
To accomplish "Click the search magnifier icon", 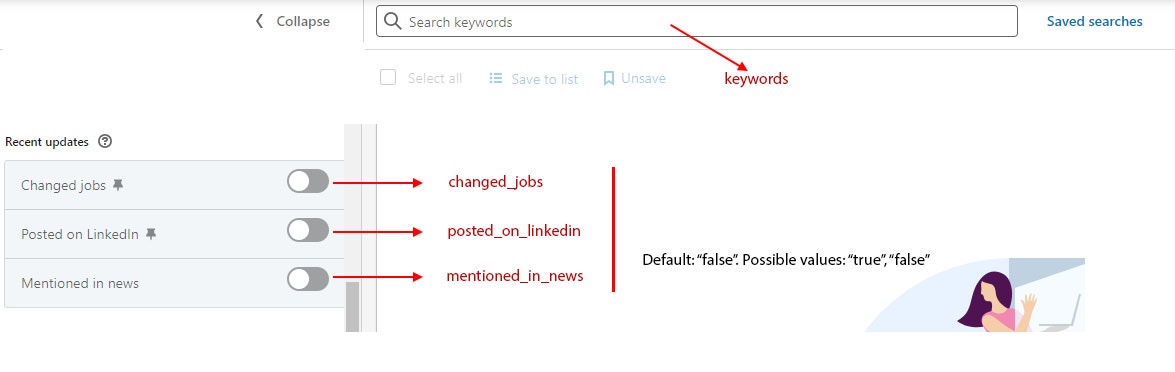I will (x=393, y=22).
